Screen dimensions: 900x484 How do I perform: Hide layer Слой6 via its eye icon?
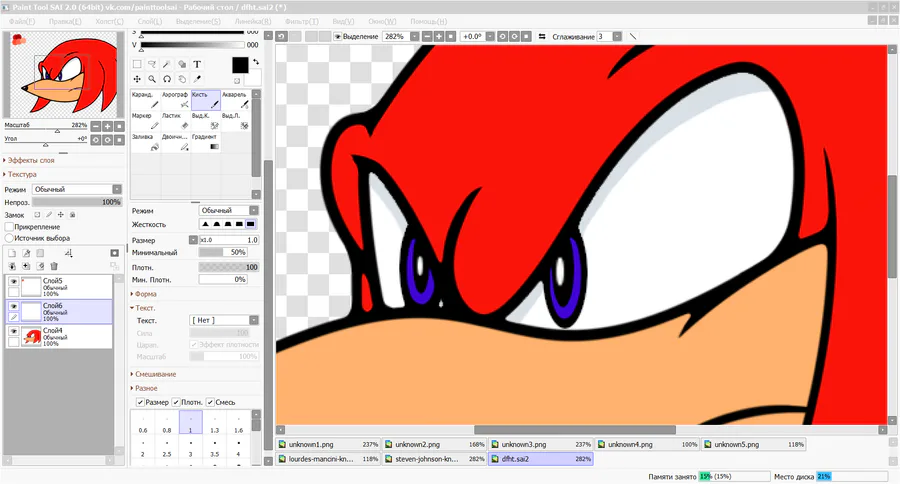(13, 306)
